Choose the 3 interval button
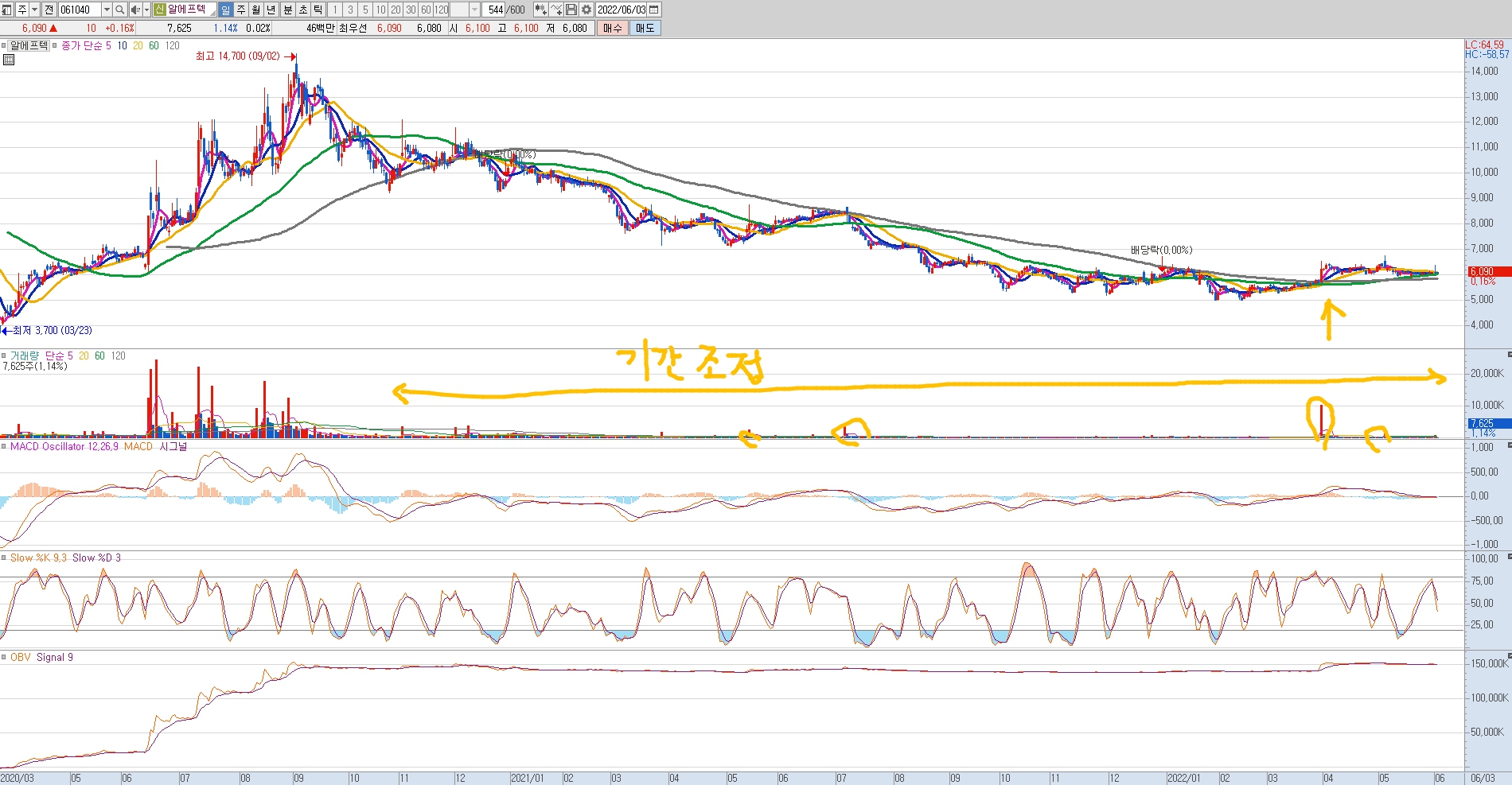1512x785 pixels. pyautogui.click(x=350, y=10)
